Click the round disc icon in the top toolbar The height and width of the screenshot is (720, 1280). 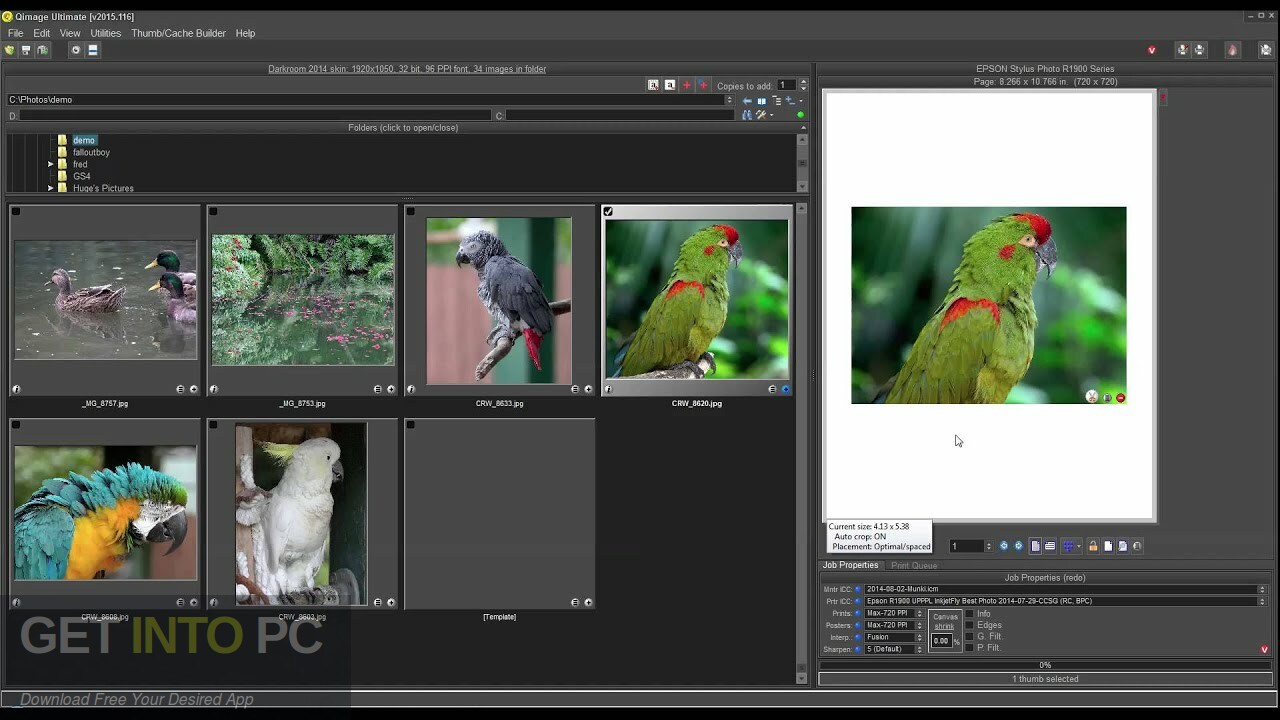(x=75, y=50)
